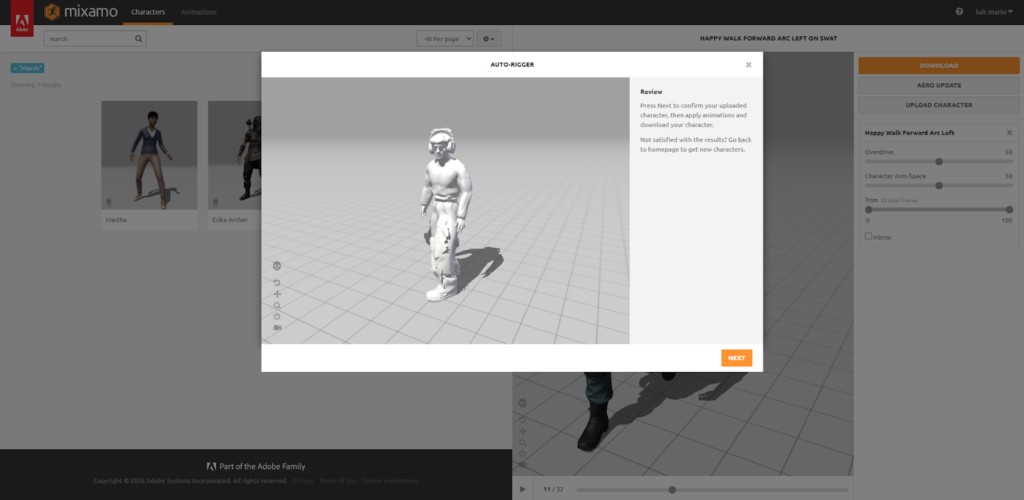Select zoom magnifier icon in Auto-Rigger dialog

[277, 305]
